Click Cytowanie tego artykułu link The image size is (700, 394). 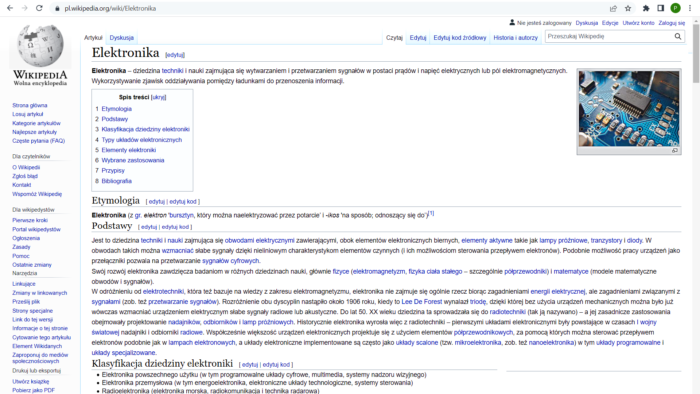click(x=42, y=337)
